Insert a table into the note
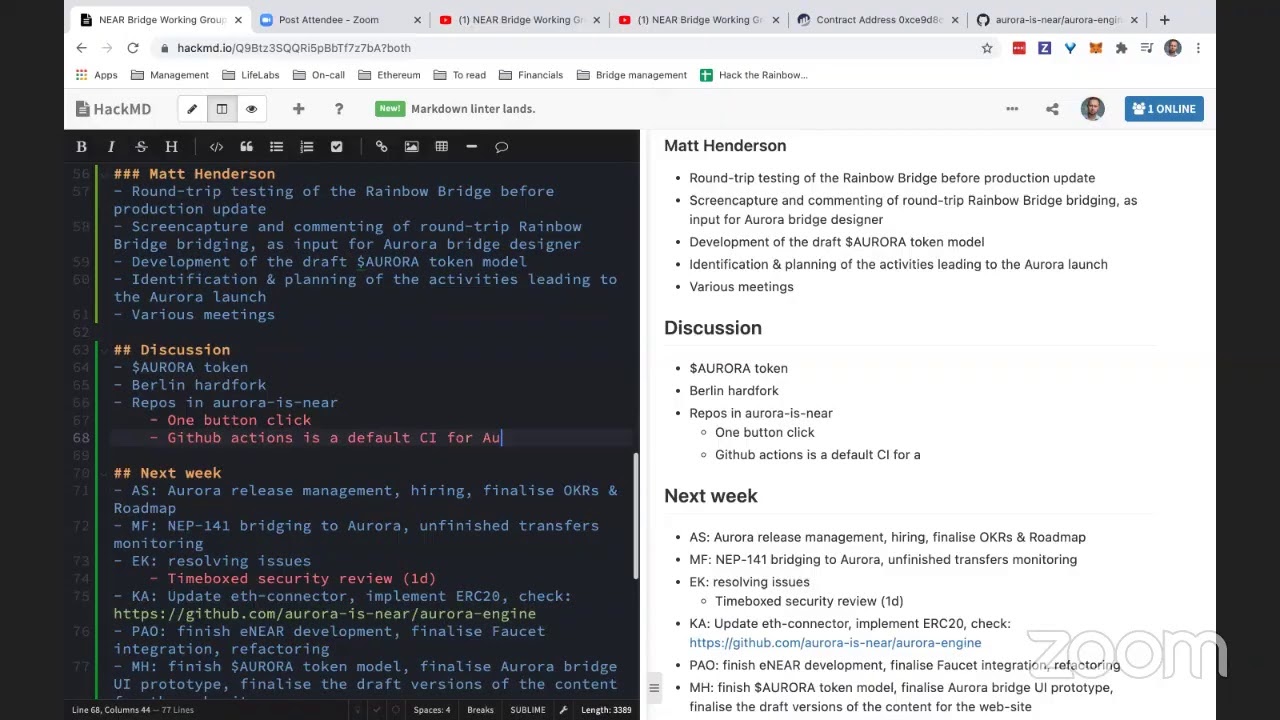This screenshot has height=720, width=1280. (x=441, y=146)
